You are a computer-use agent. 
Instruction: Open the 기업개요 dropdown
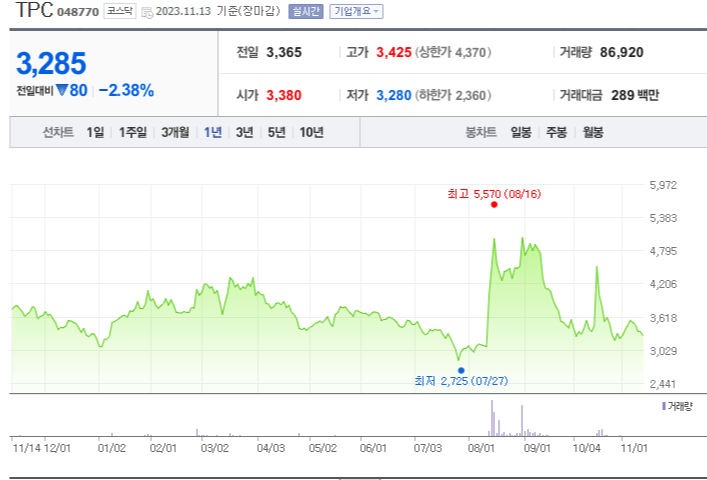(x=356, y=11)
